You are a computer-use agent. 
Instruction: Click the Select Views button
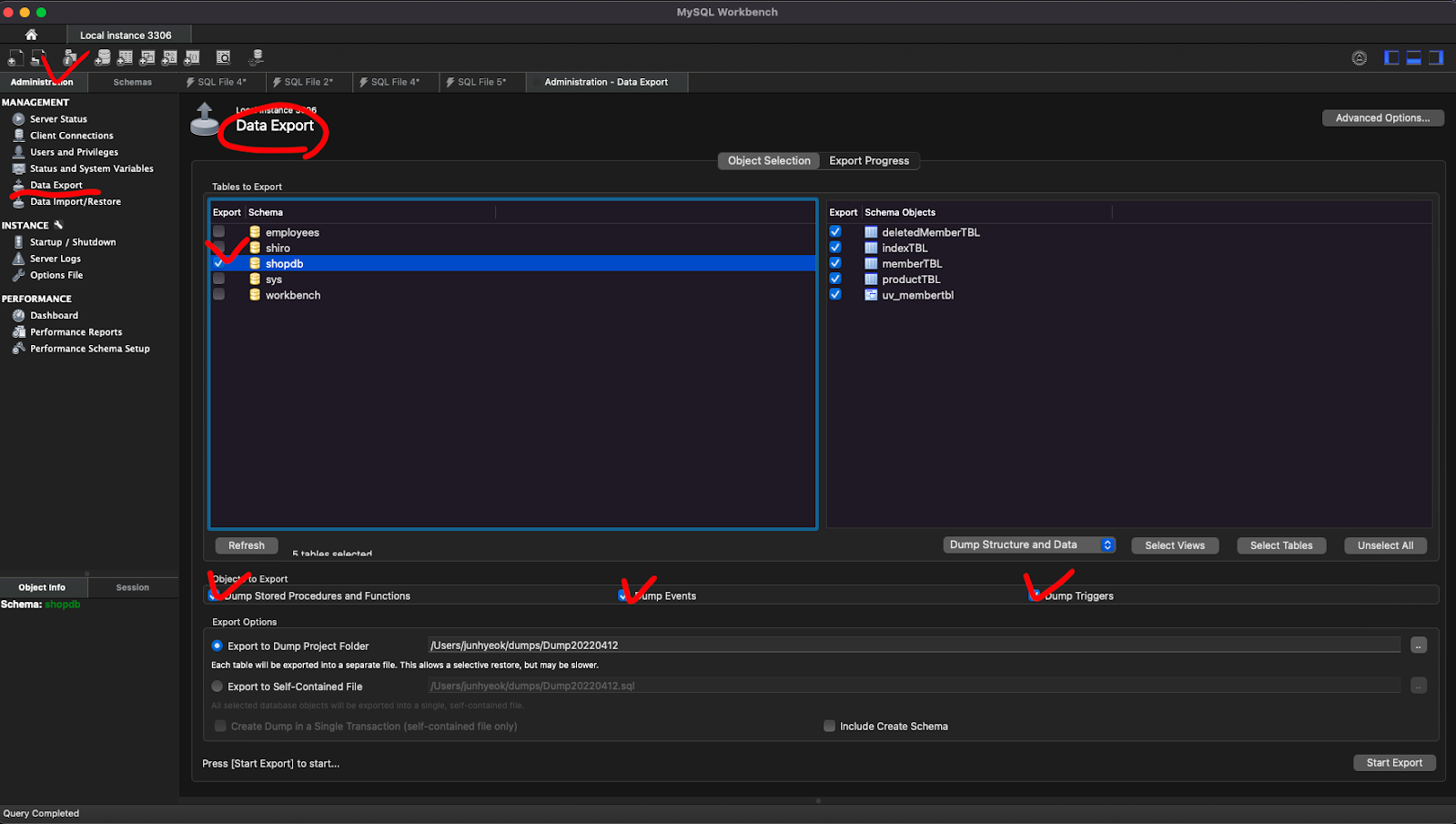[1175, 545]
